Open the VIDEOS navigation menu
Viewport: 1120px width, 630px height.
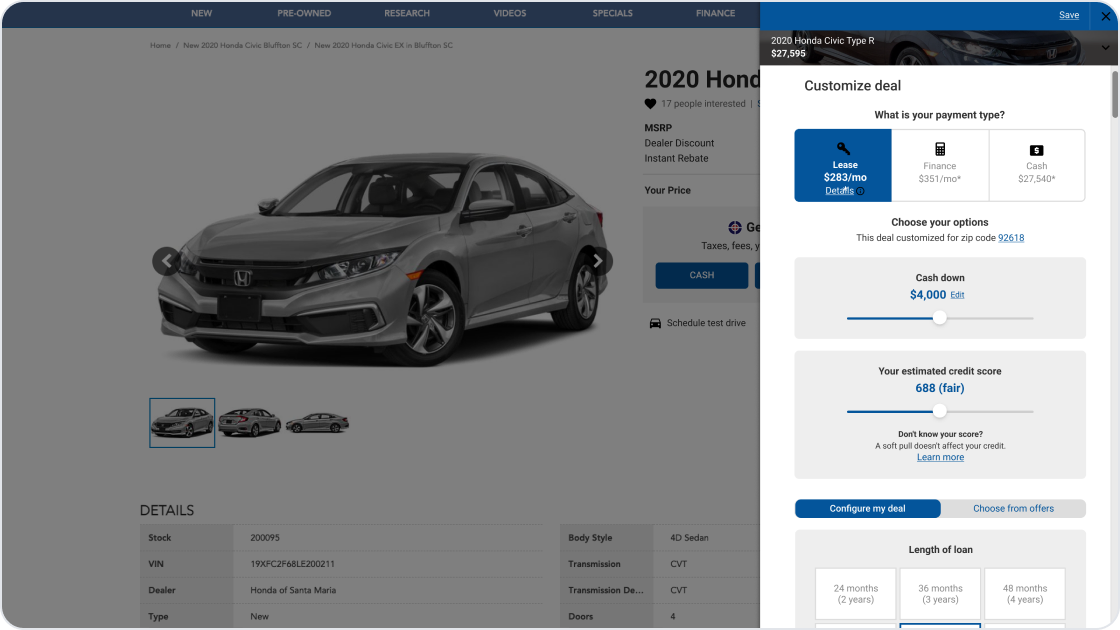coord(509,13)
